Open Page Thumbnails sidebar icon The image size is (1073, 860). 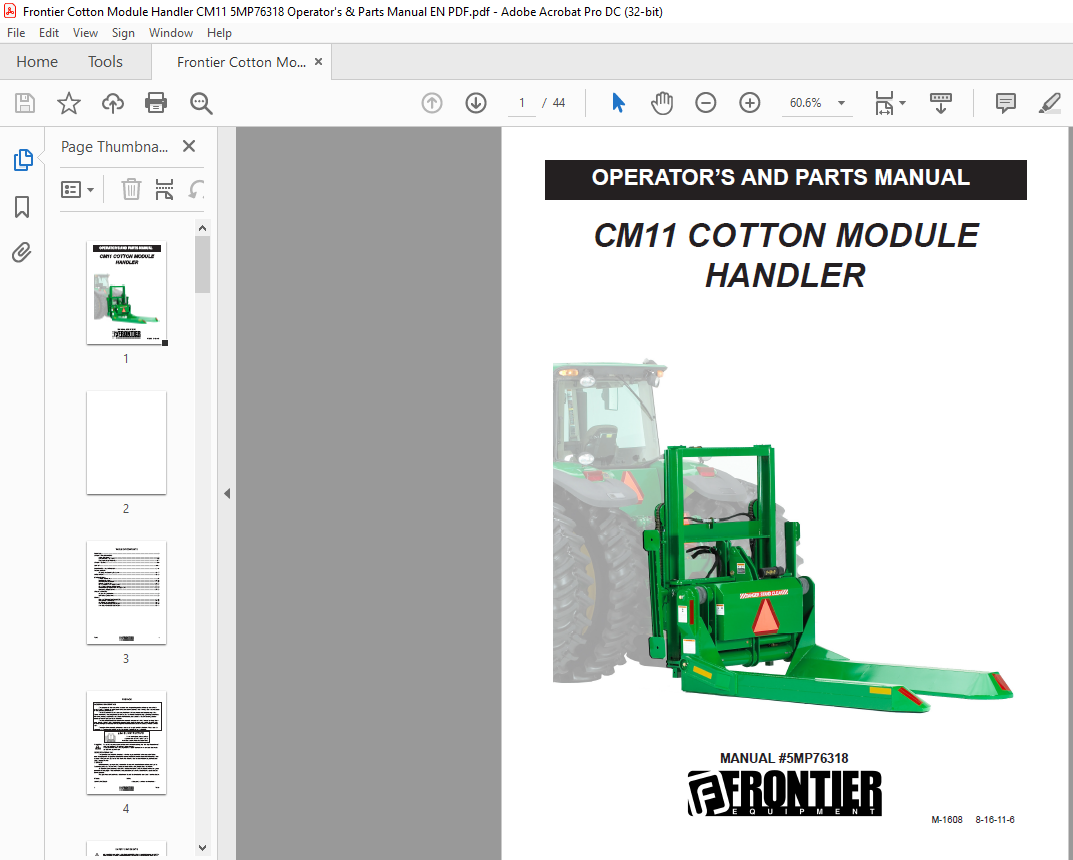23,159
